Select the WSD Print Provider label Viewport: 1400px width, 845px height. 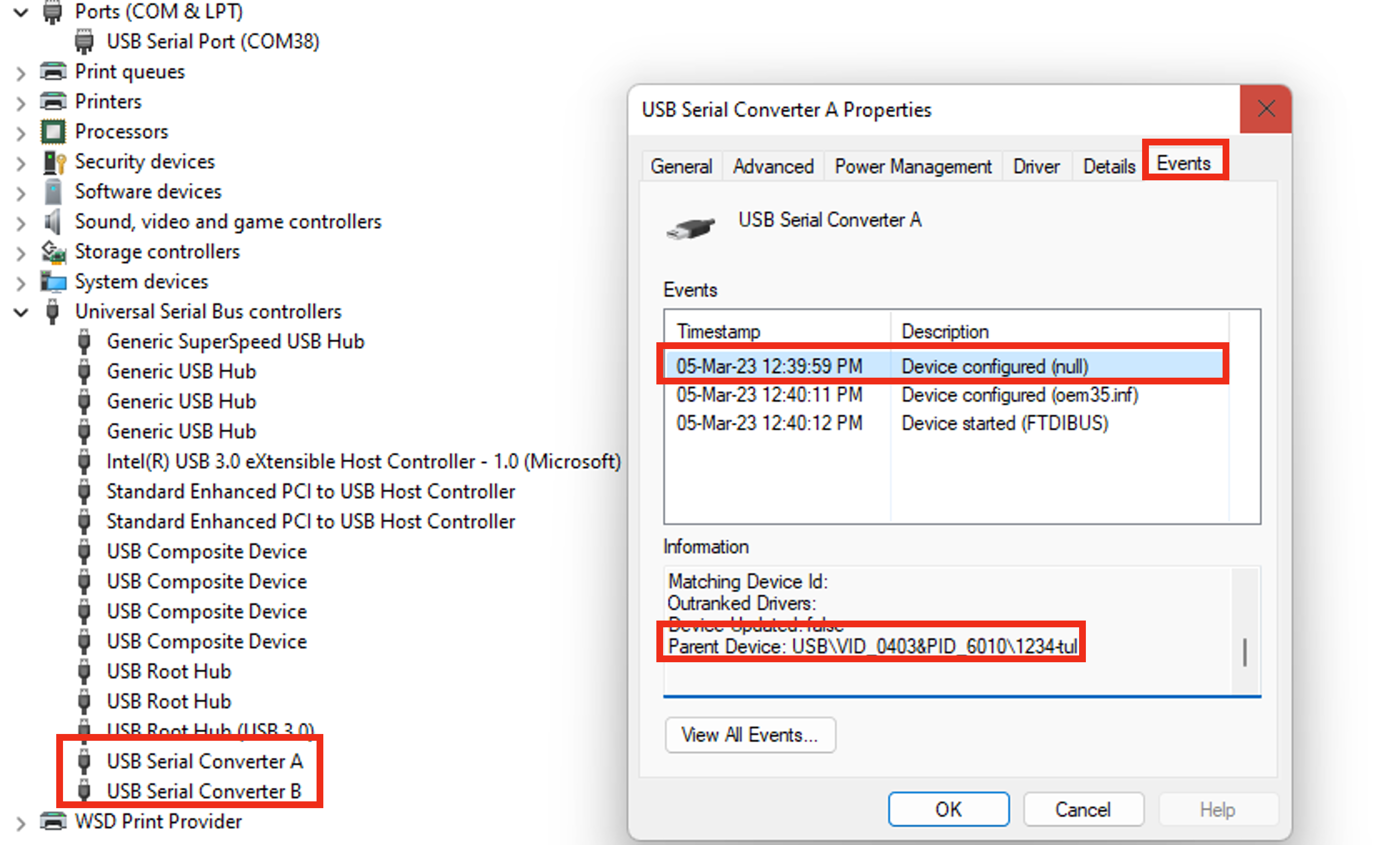[159, 822]
